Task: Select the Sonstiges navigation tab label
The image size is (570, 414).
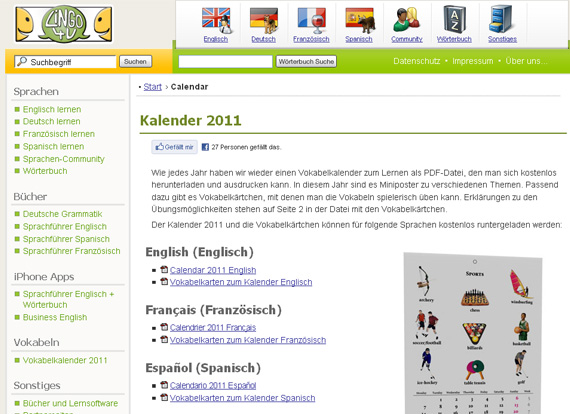Action: [502, 39]
